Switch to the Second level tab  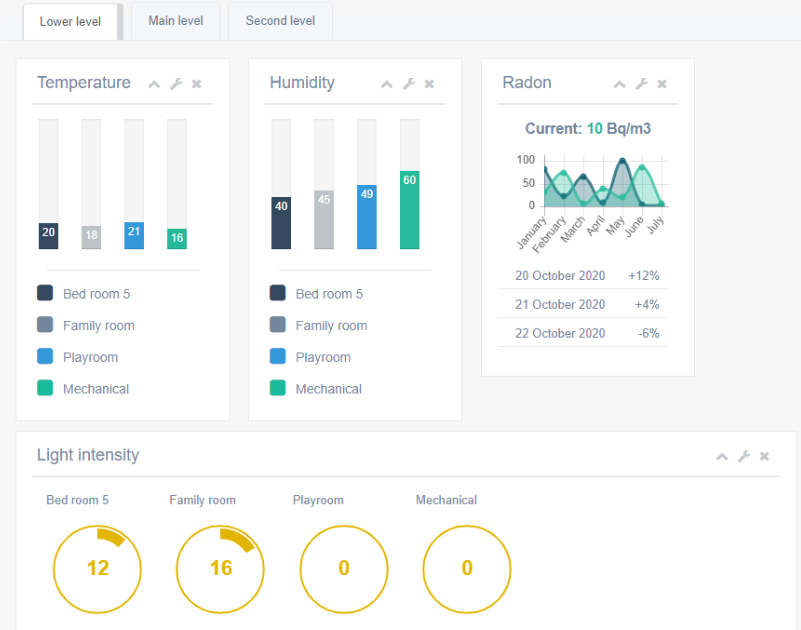click(x=280, y=20)
